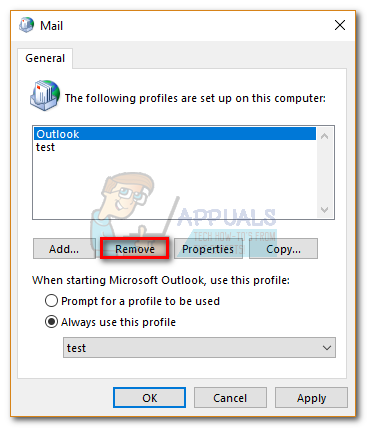This screenshot has width=367, height=428.
Task: Click the profile list scroll up arrow
Action: click(x=324, y=136)
